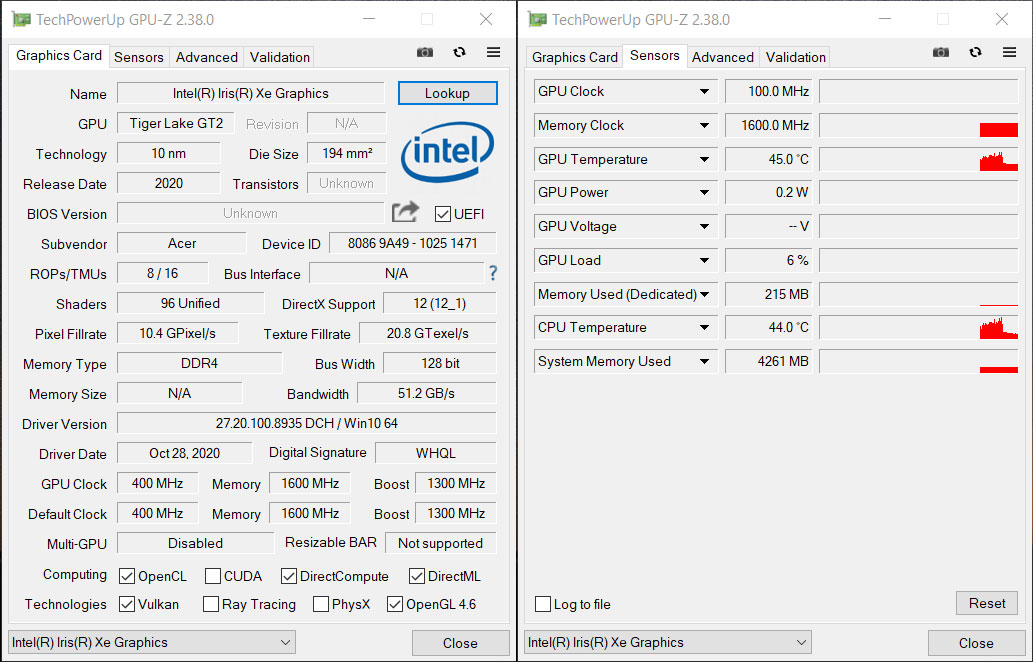Click the 96 Unified shaders value
This screenshot has height=662, width=1033.
(x=190, y=303)
